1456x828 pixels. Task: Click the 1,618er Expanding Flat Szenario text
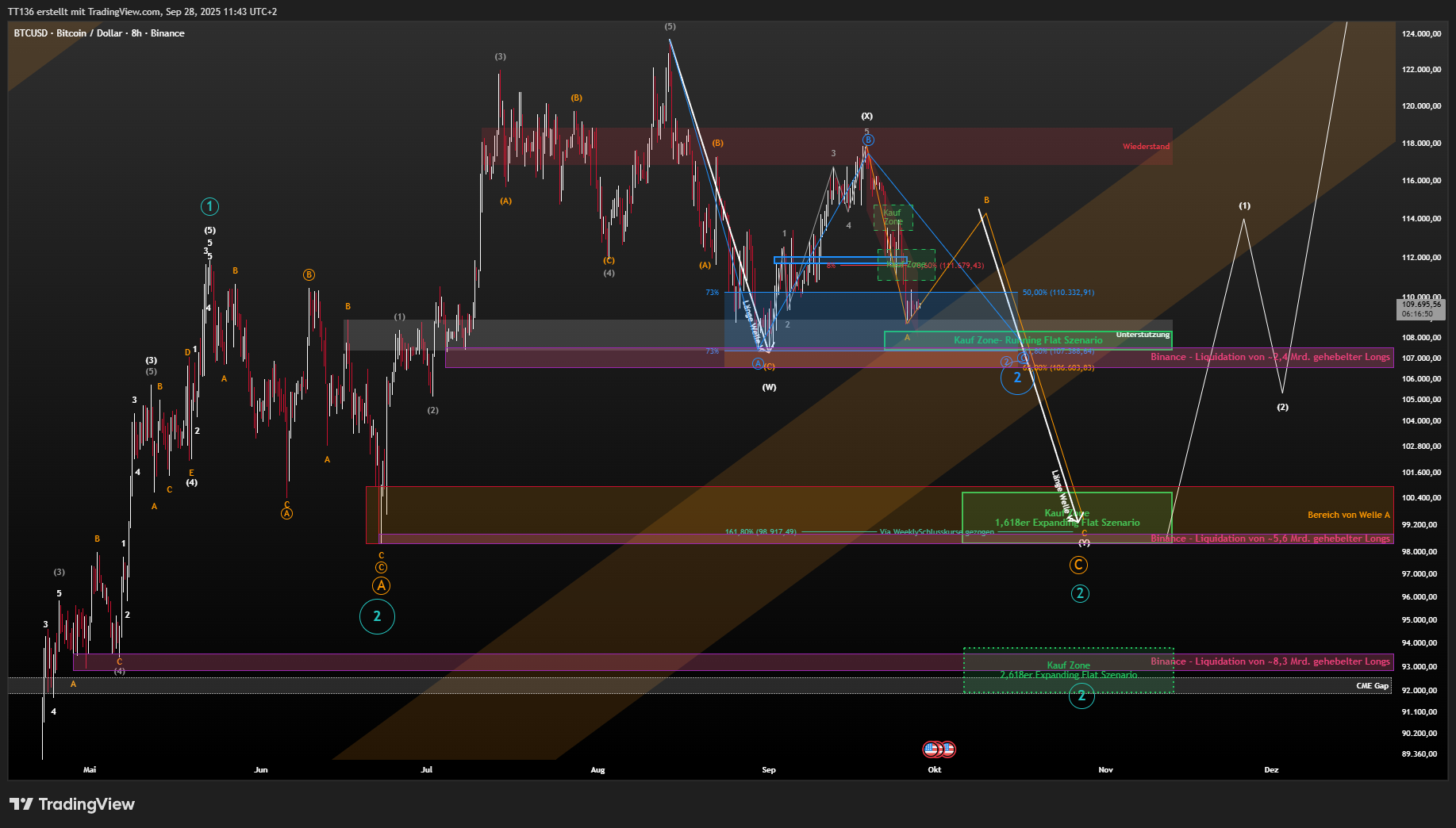[1067, 523]
